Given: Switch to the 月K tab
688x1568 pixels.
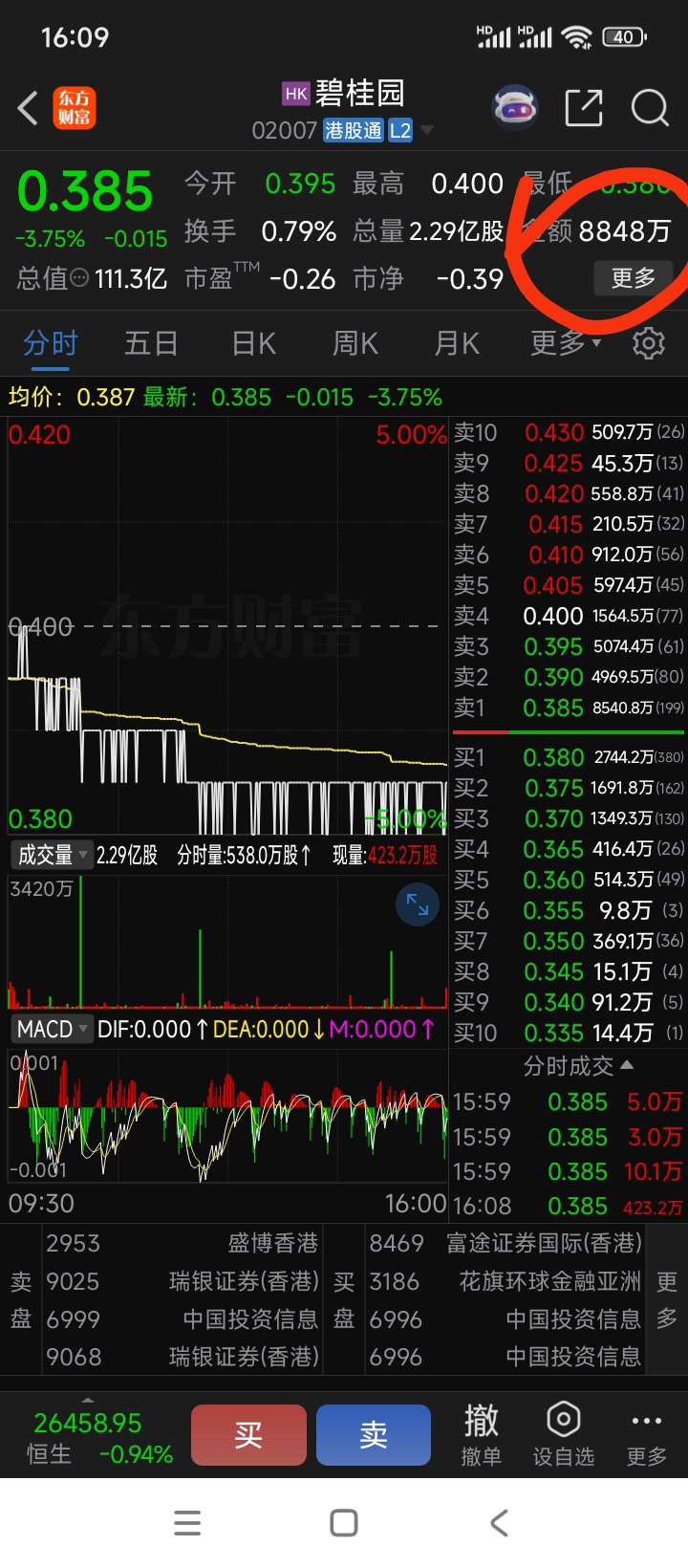Looking at the screenshot, I should click(457, 342).
